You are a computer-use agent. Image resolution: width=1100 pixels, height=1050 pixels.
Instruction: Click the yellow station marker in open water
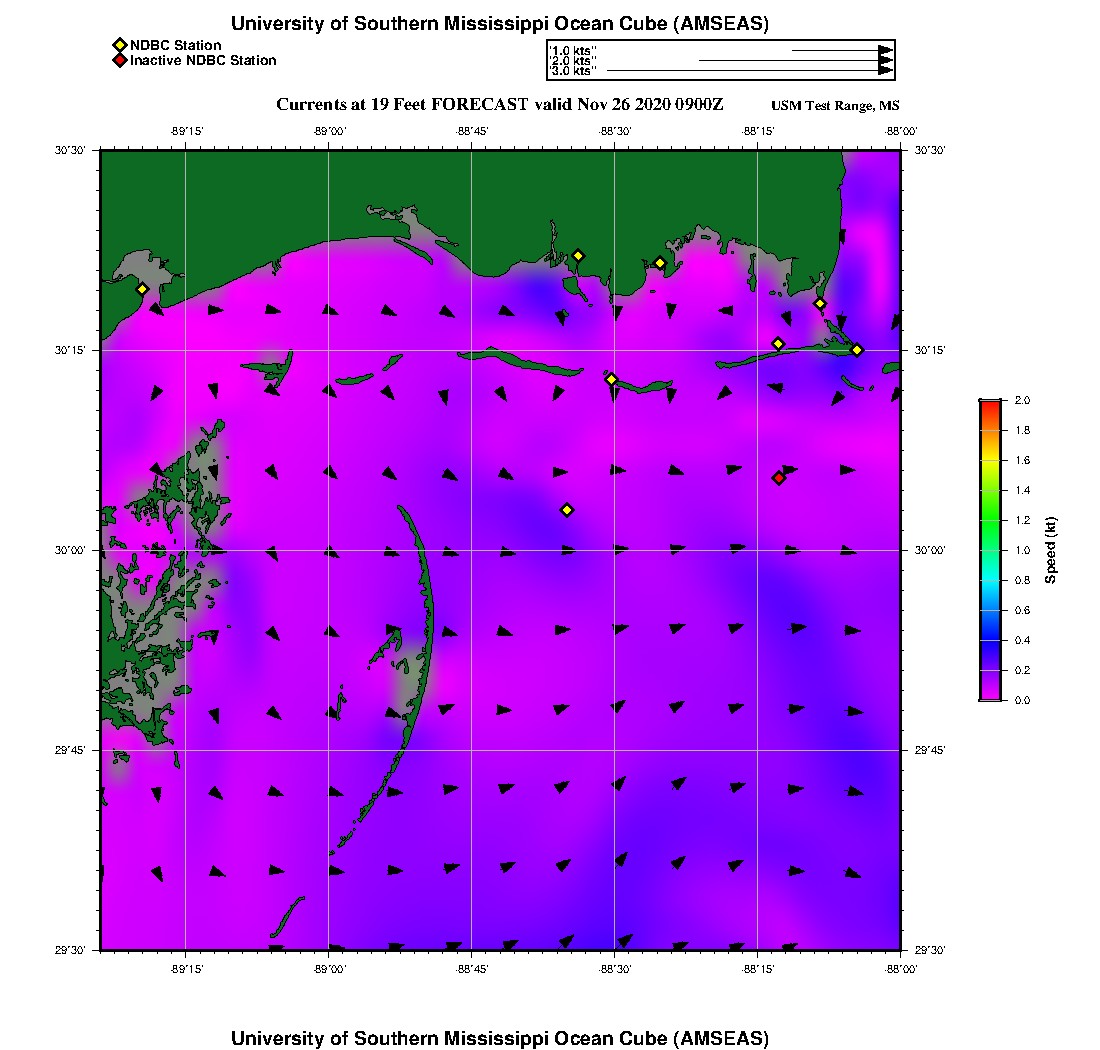(567, 510)
